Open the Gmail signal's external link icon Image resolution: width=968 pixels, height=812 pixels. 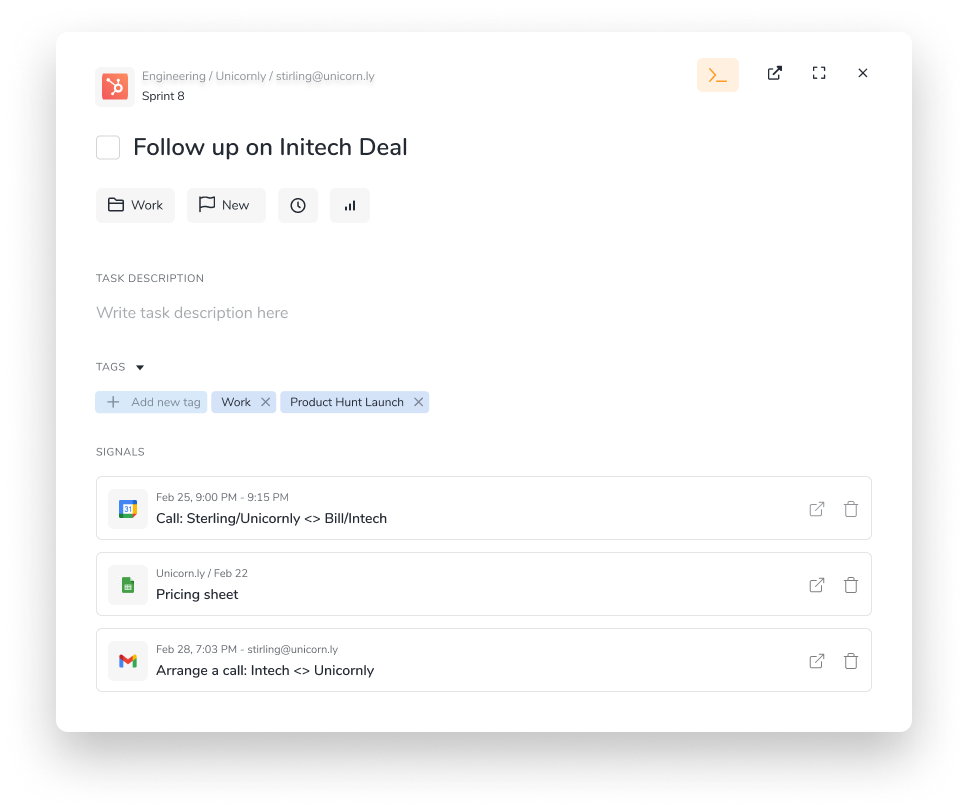(x=816, y=660)
